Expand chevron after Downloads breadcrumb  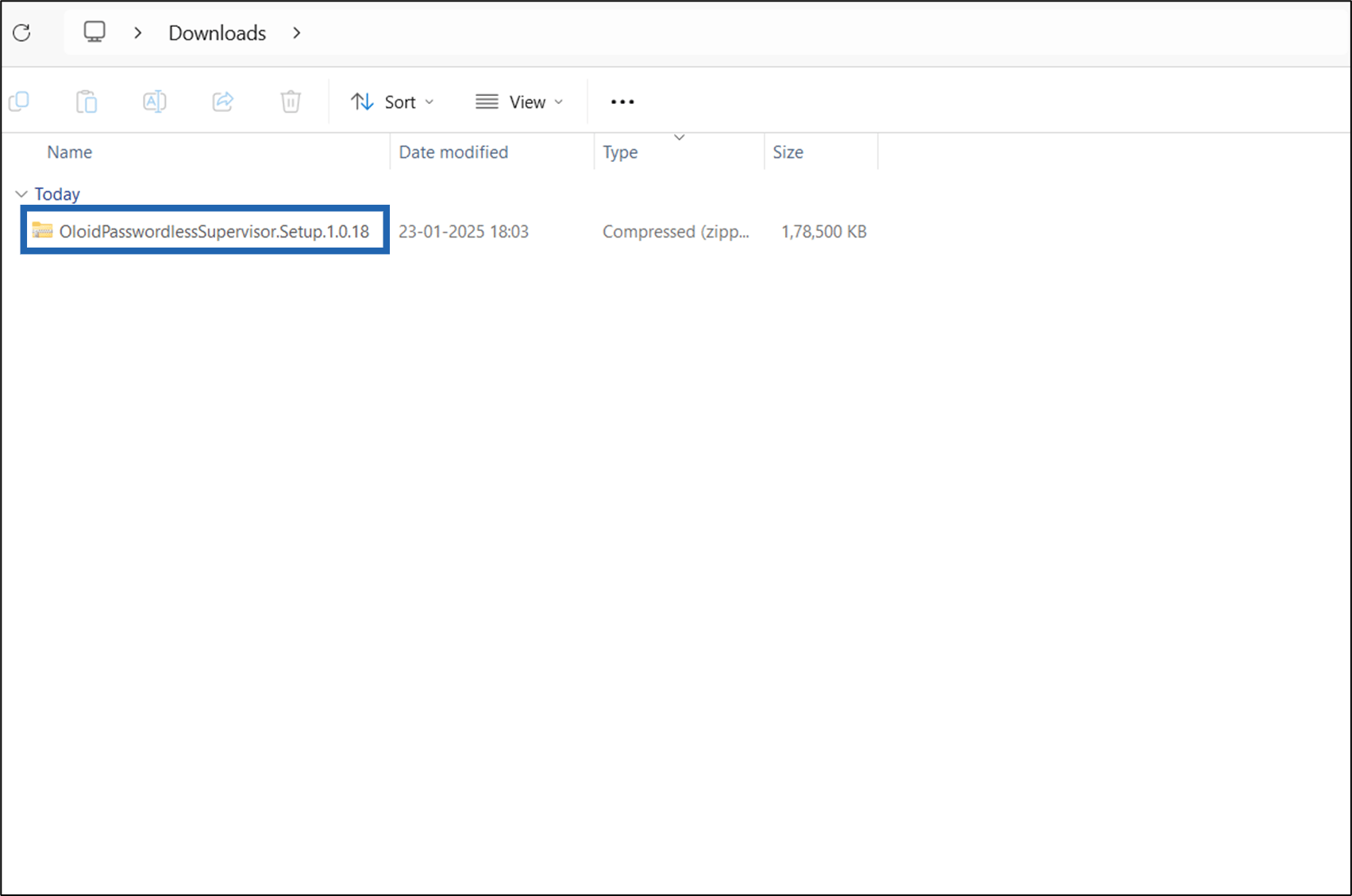296,33
